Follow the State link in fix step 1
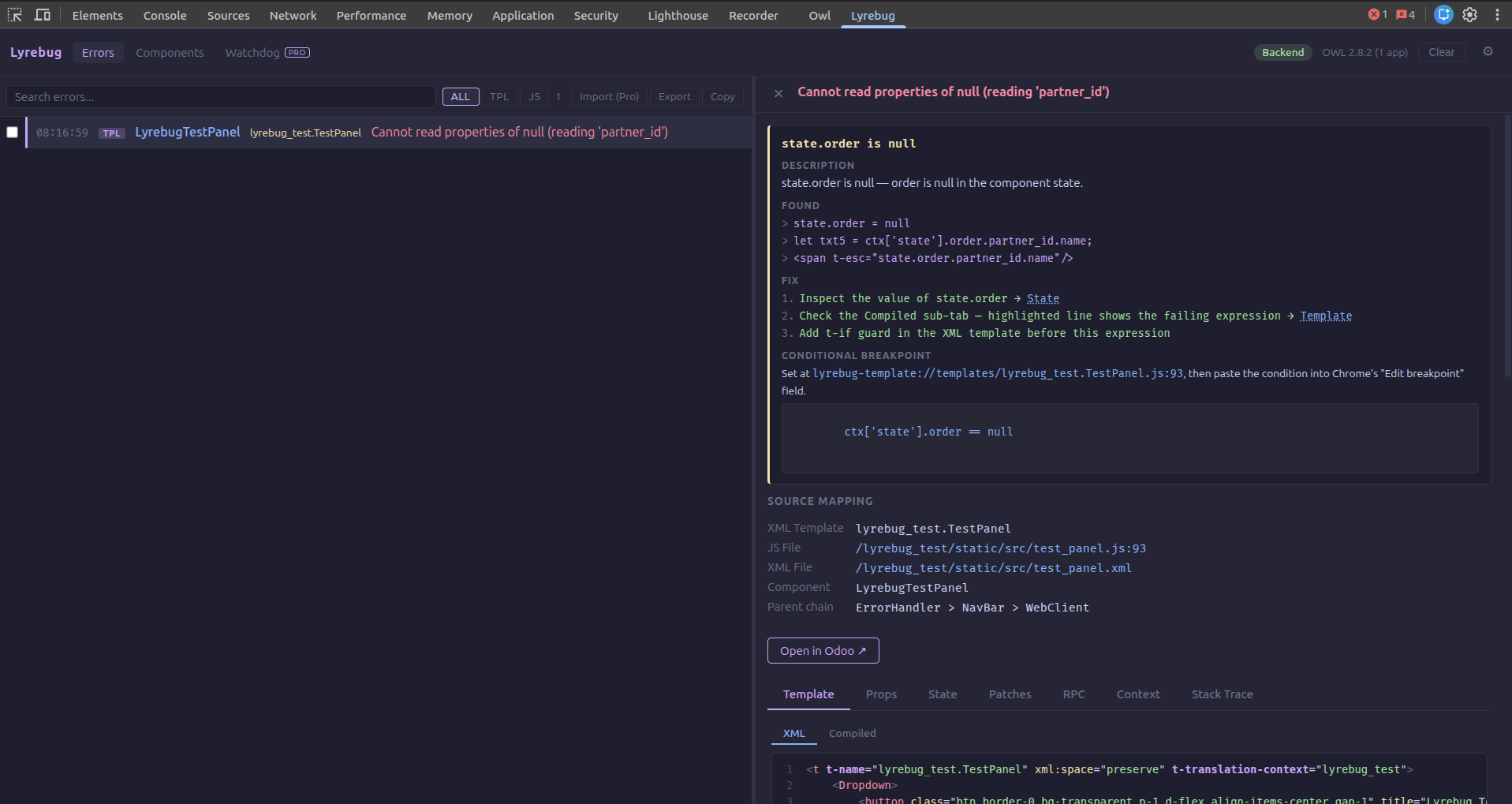The width and height of the screenshot is (1512, 804). [x=1043, y=298]
